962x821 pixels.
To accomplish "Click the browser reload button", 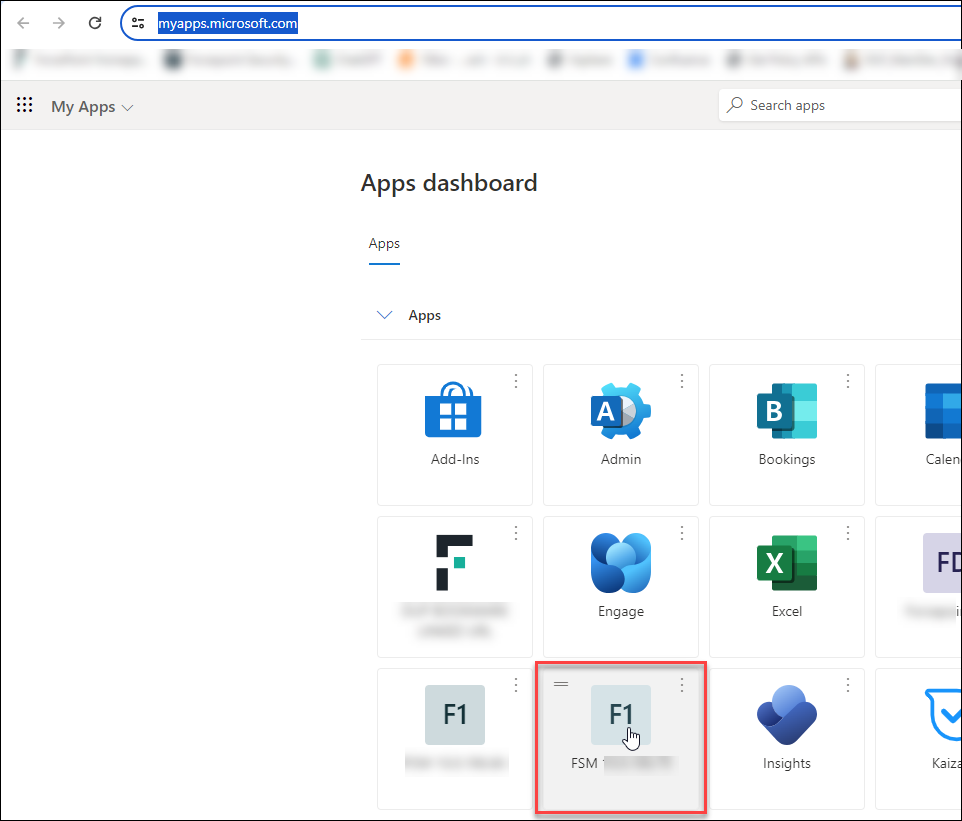I will 95,23.
